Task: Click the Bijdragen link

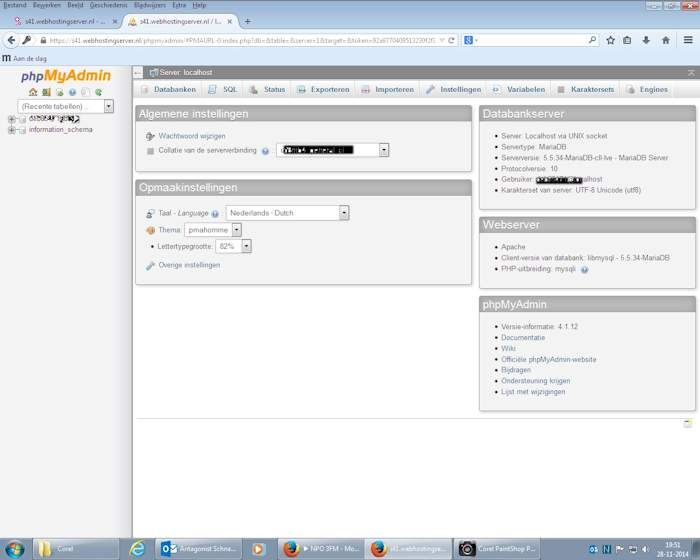Action: (516, 370)
